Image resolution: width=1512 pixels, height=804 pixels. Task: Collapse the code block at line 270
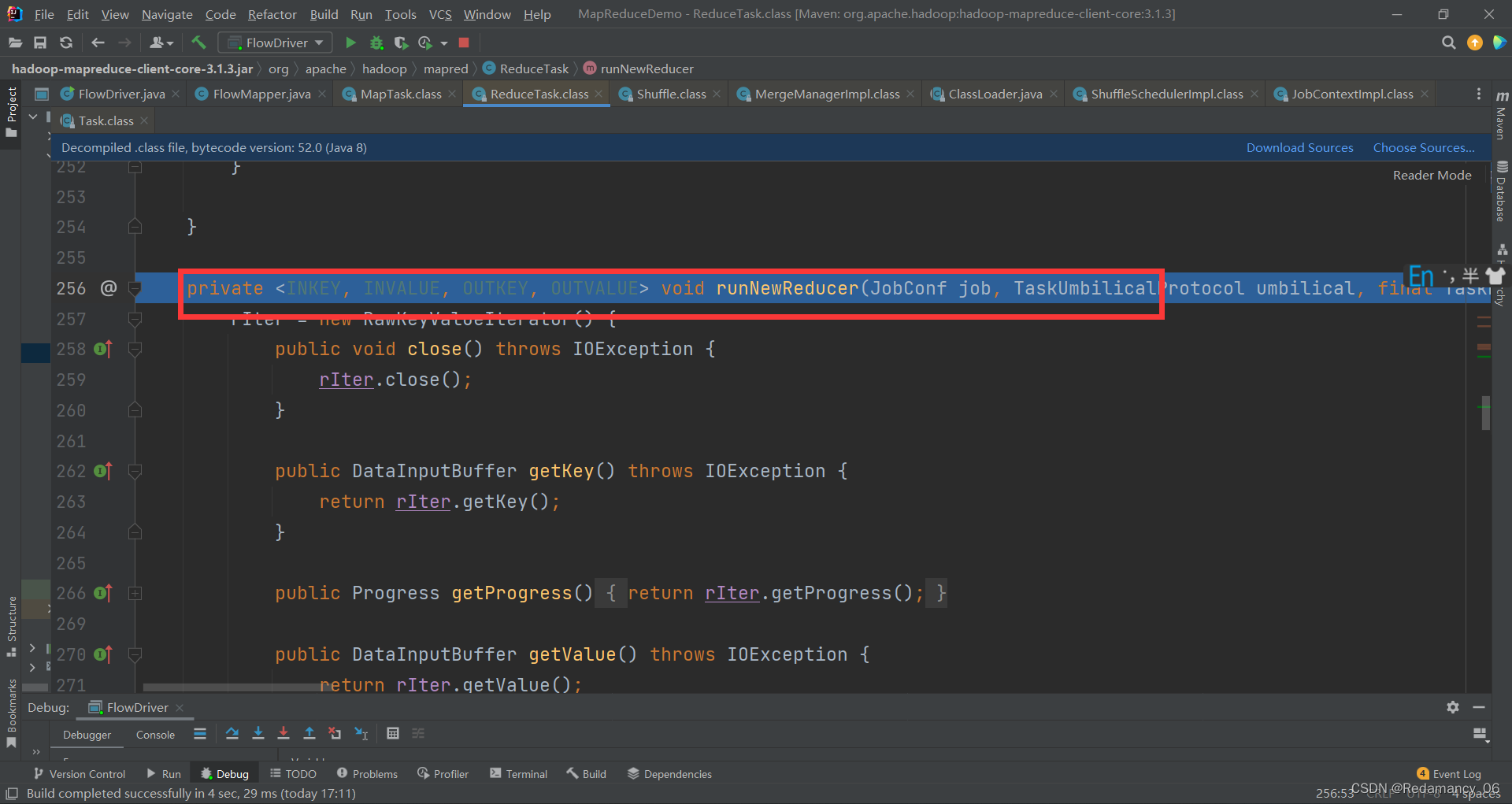point(135,654)
